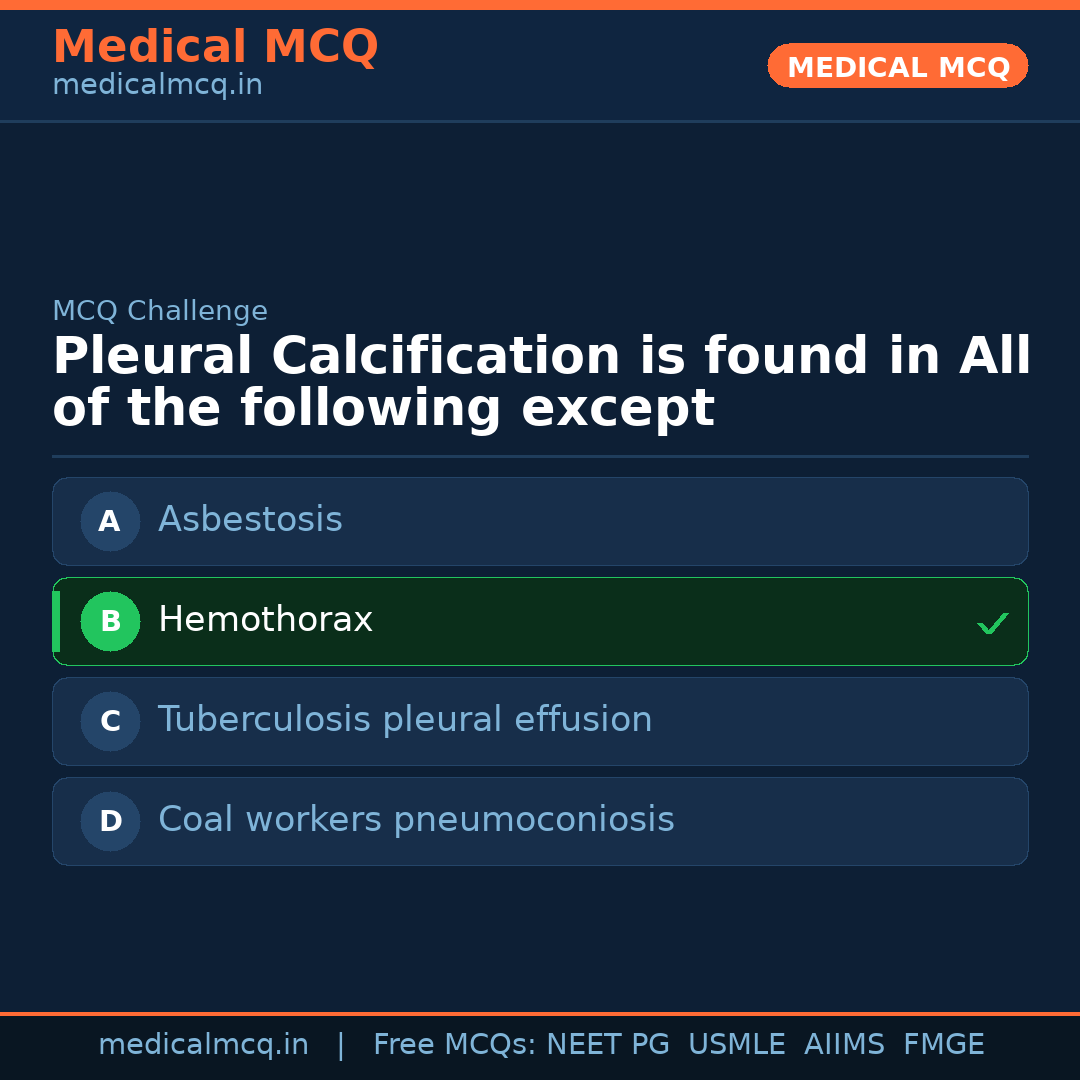The width and height of the screenshot is (1080, 1080).
Task: Choose the Hemothorax answer text
Action: 265,620
